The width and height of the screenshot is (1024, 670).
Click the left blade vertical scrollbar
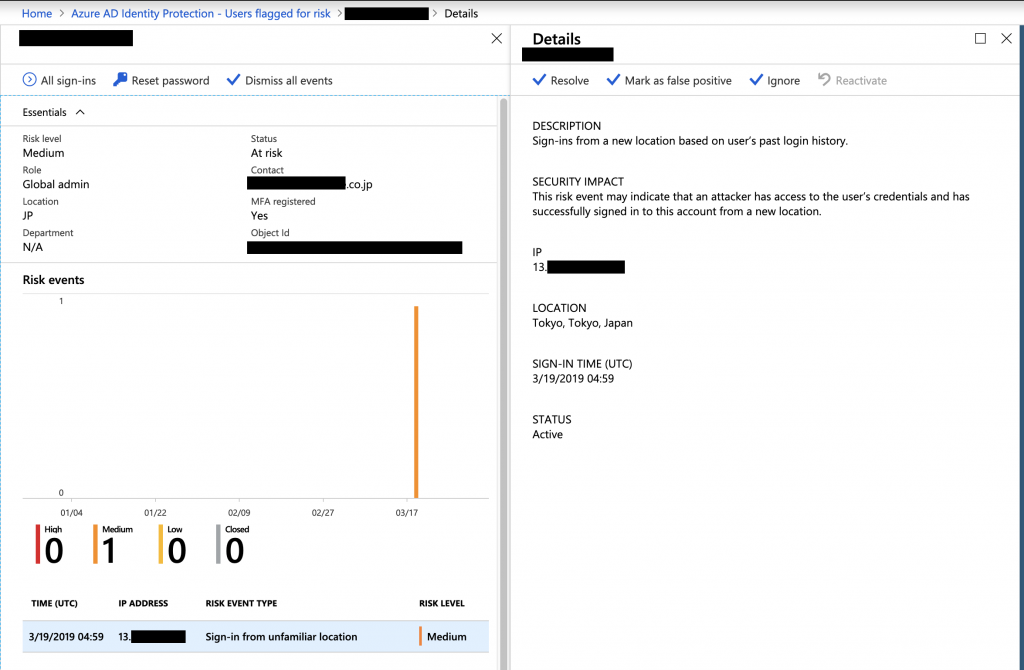504,383
